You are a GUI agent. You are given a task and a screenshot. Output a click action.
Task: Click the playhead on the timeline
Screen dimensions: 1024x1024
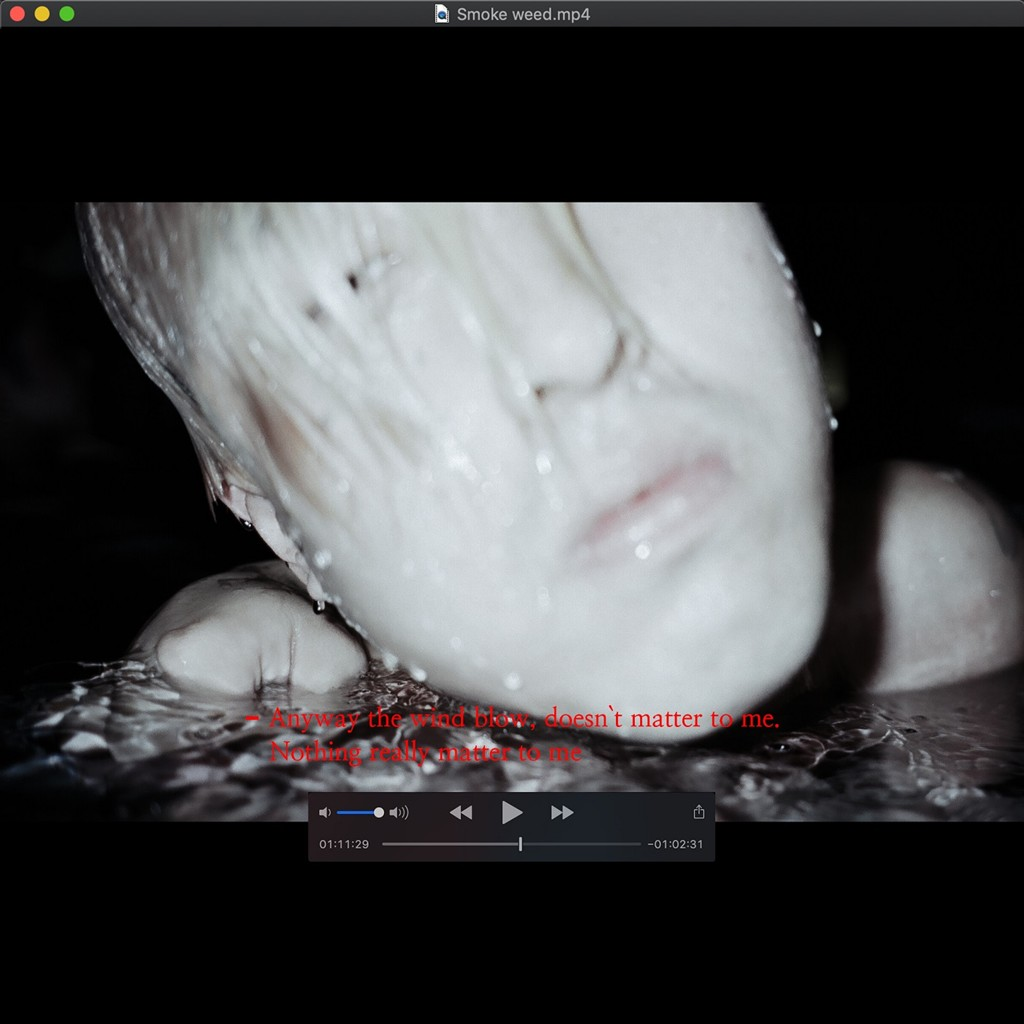click(x=520, y=844)
